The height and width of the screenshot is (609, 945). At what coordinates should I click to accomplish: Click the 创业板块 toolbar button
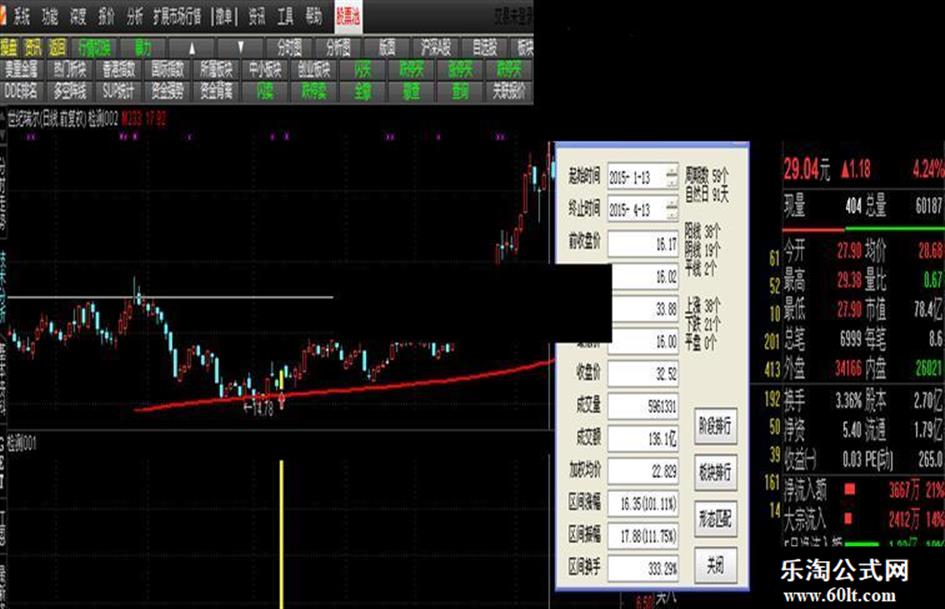tap(314, 69)
